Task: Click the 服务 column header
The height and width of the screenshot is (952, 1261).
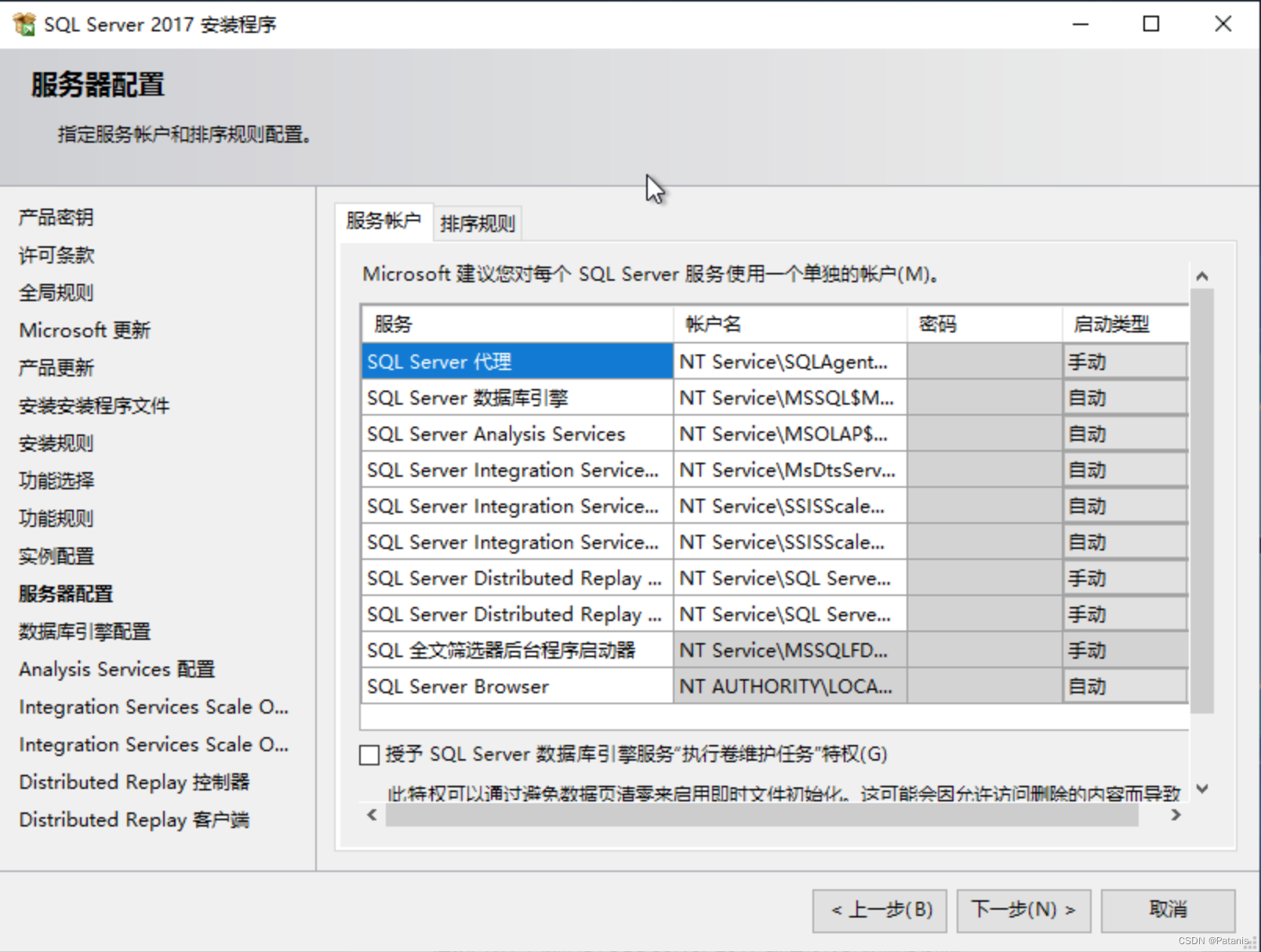Action: tap(518, 324)
